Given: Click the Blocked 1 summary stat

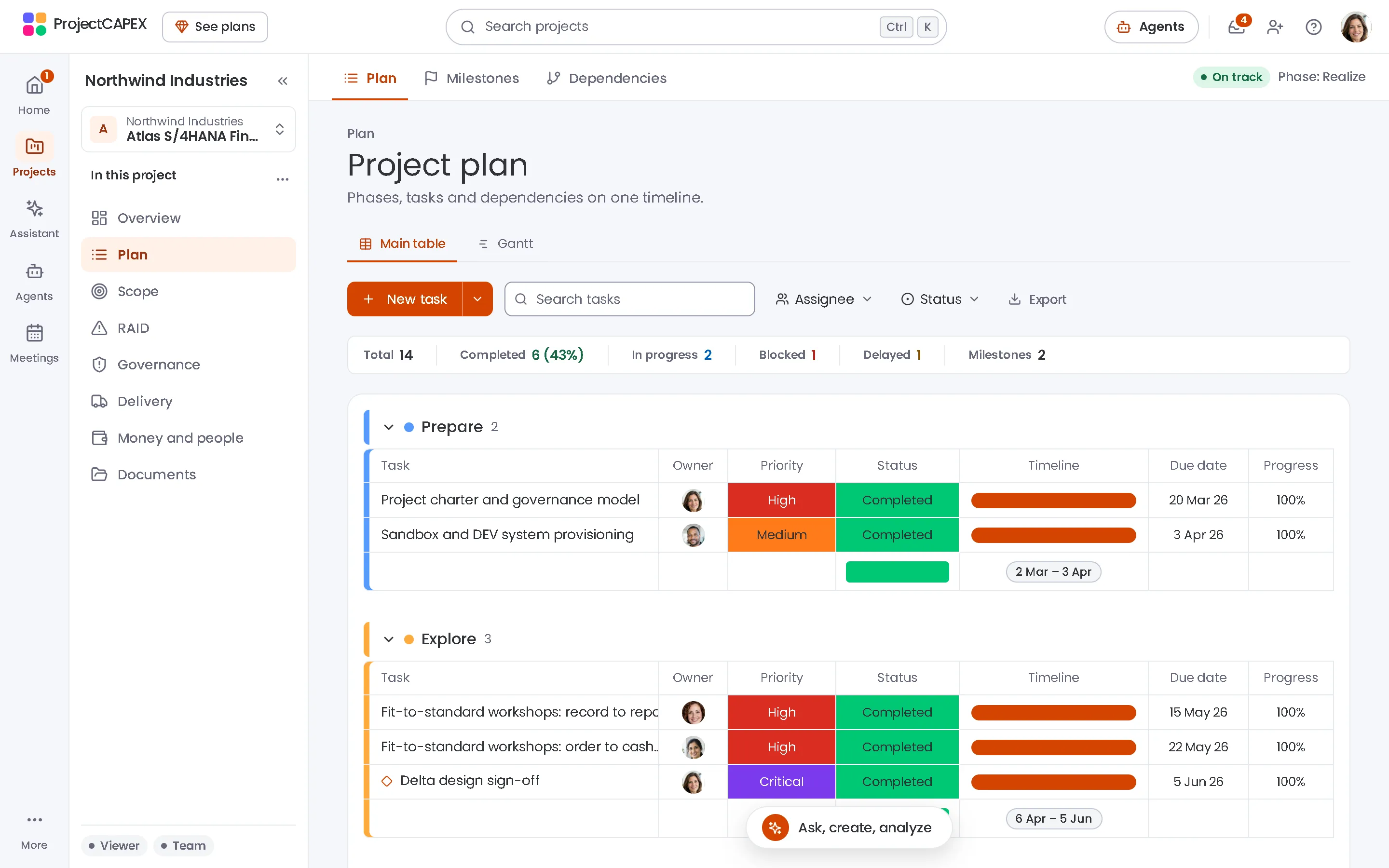Looking at the screenshot, I should 787,355.
